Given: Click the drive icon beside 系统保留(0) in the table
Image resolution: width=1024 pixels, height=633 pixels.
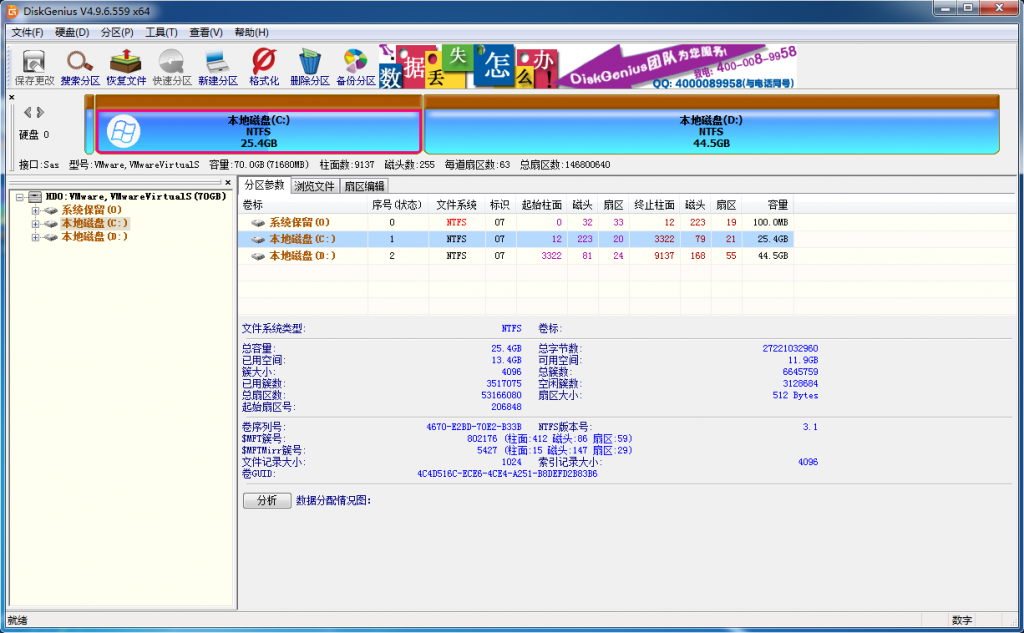Looking at the screenshot, I should coord(258,223).
